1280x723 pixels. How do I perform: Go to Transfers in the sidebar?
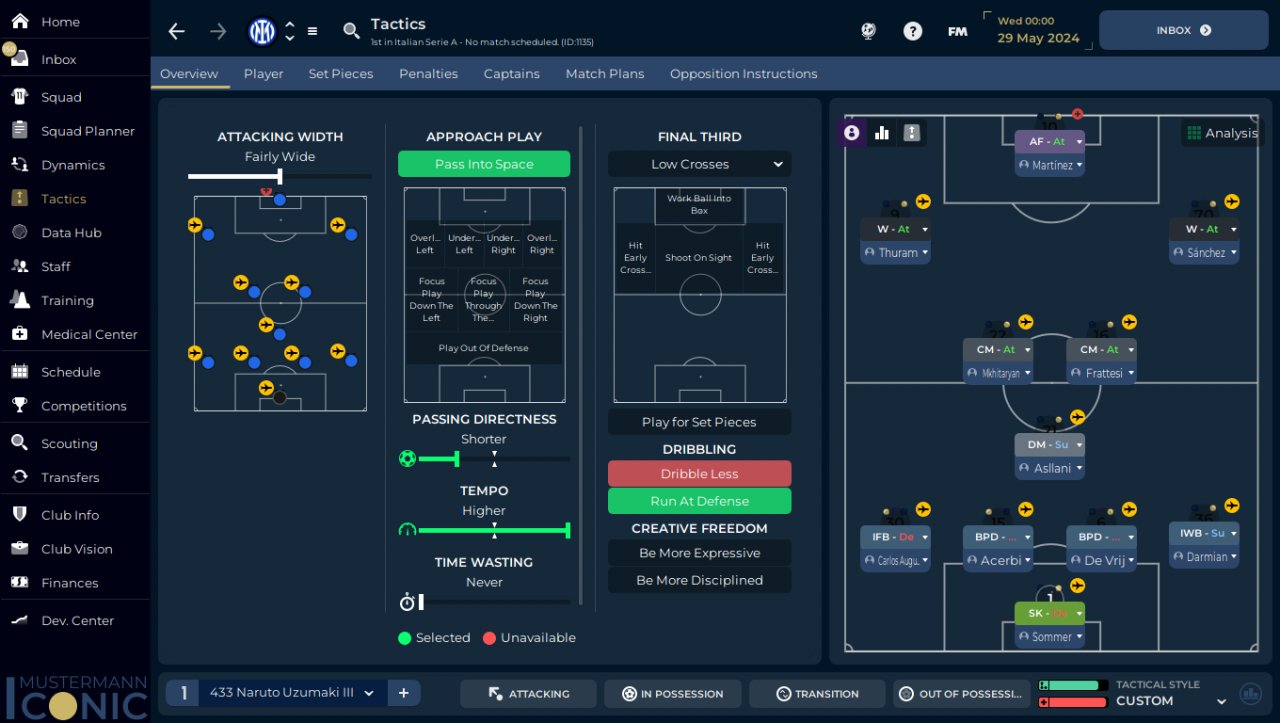click(x=70, y=478)
